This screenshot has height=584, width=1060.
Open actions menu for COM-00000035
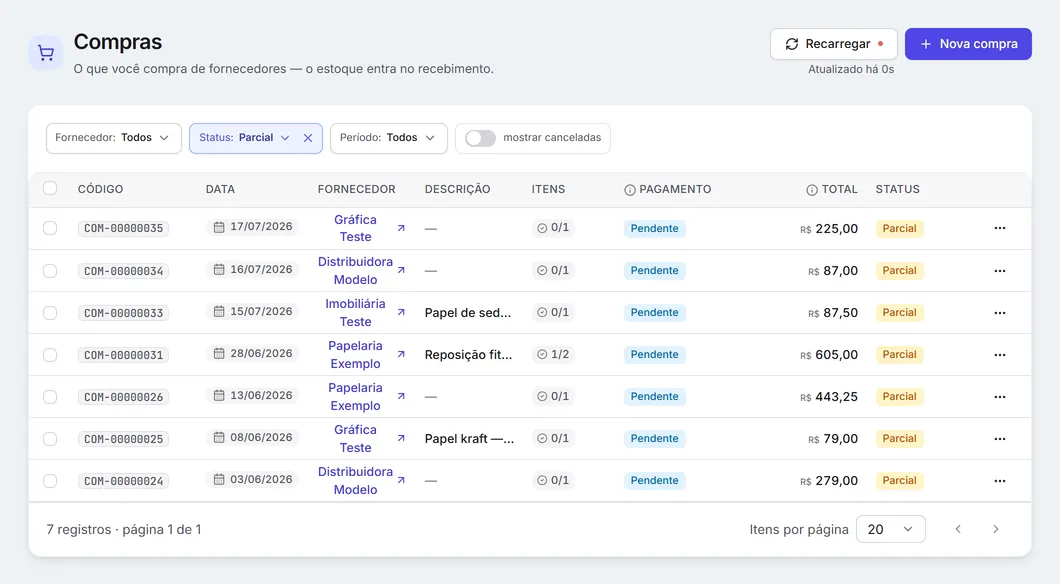(x=1000, y=228)
